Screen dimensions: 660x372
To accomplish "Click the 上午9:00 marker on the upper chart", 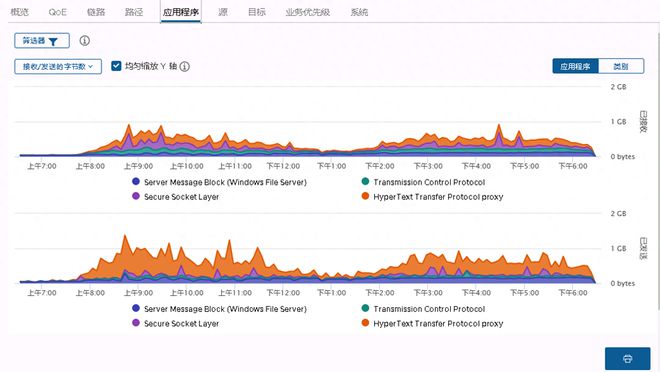I will pos(138,166).
